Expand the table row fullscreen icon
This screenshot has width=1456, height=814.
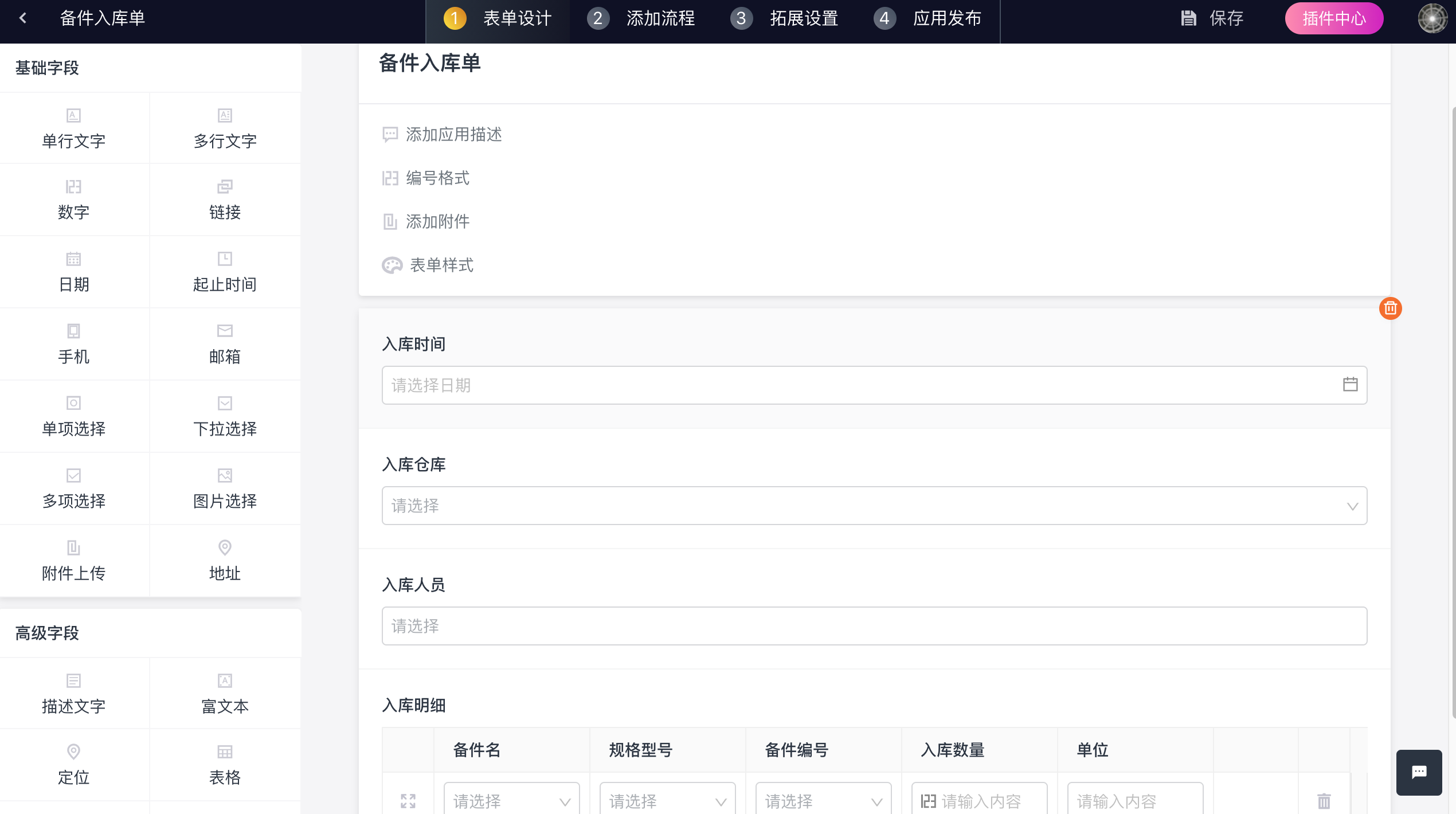coord(408,800)
